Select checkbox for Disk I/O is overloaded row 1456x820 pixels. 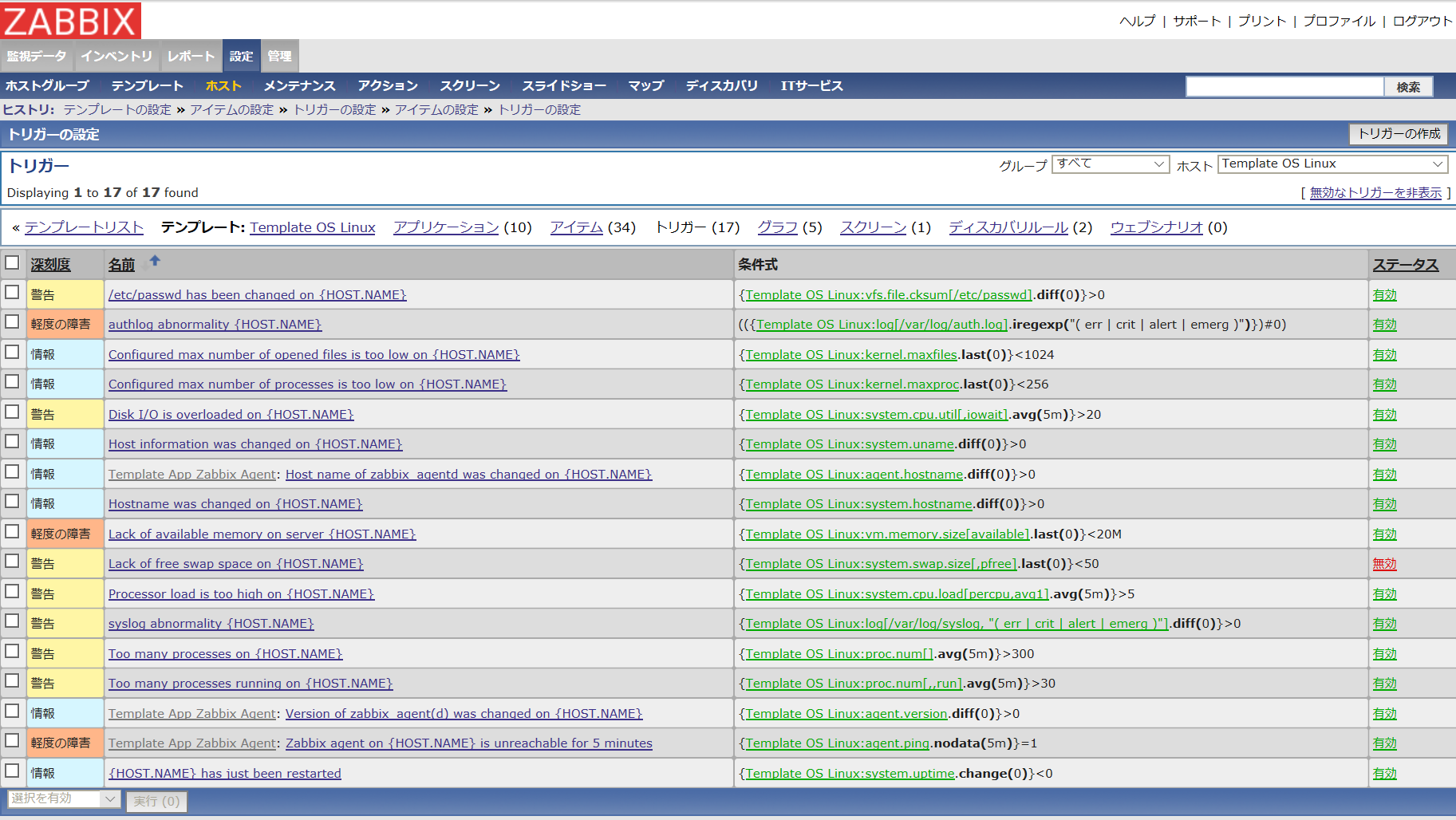pyautogui.click(x=12, y=412)
